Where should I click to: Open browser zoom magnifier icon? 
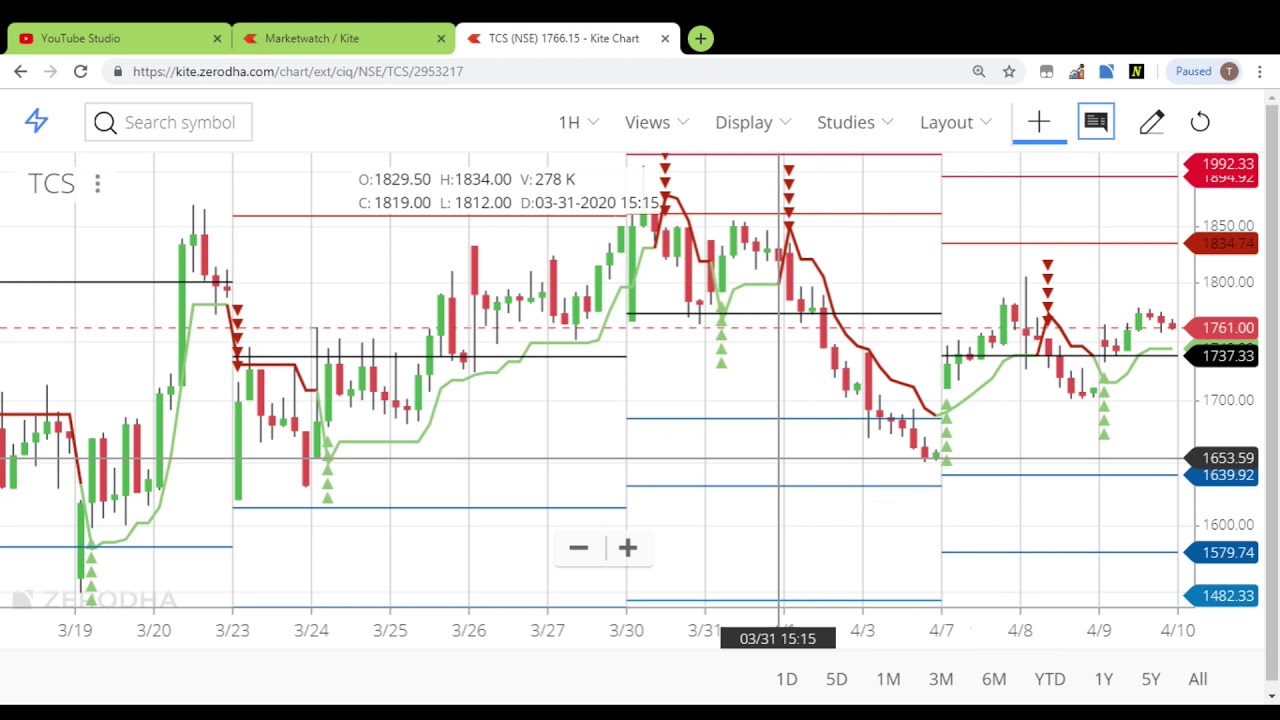click(x=979, y=71)
